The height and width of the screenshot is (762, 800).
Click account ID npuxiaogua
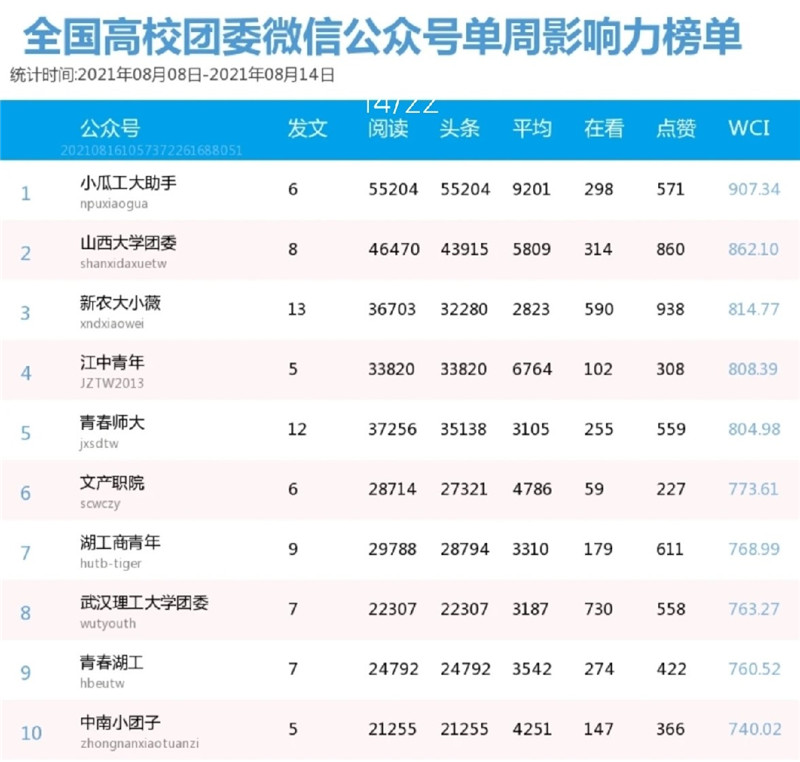click(114, 204)
